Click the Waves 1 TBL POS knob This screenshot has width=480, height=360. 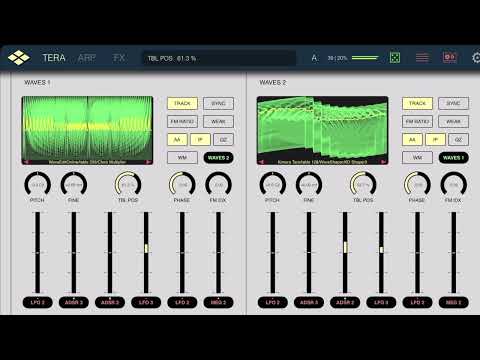click(x=128, y=184)
